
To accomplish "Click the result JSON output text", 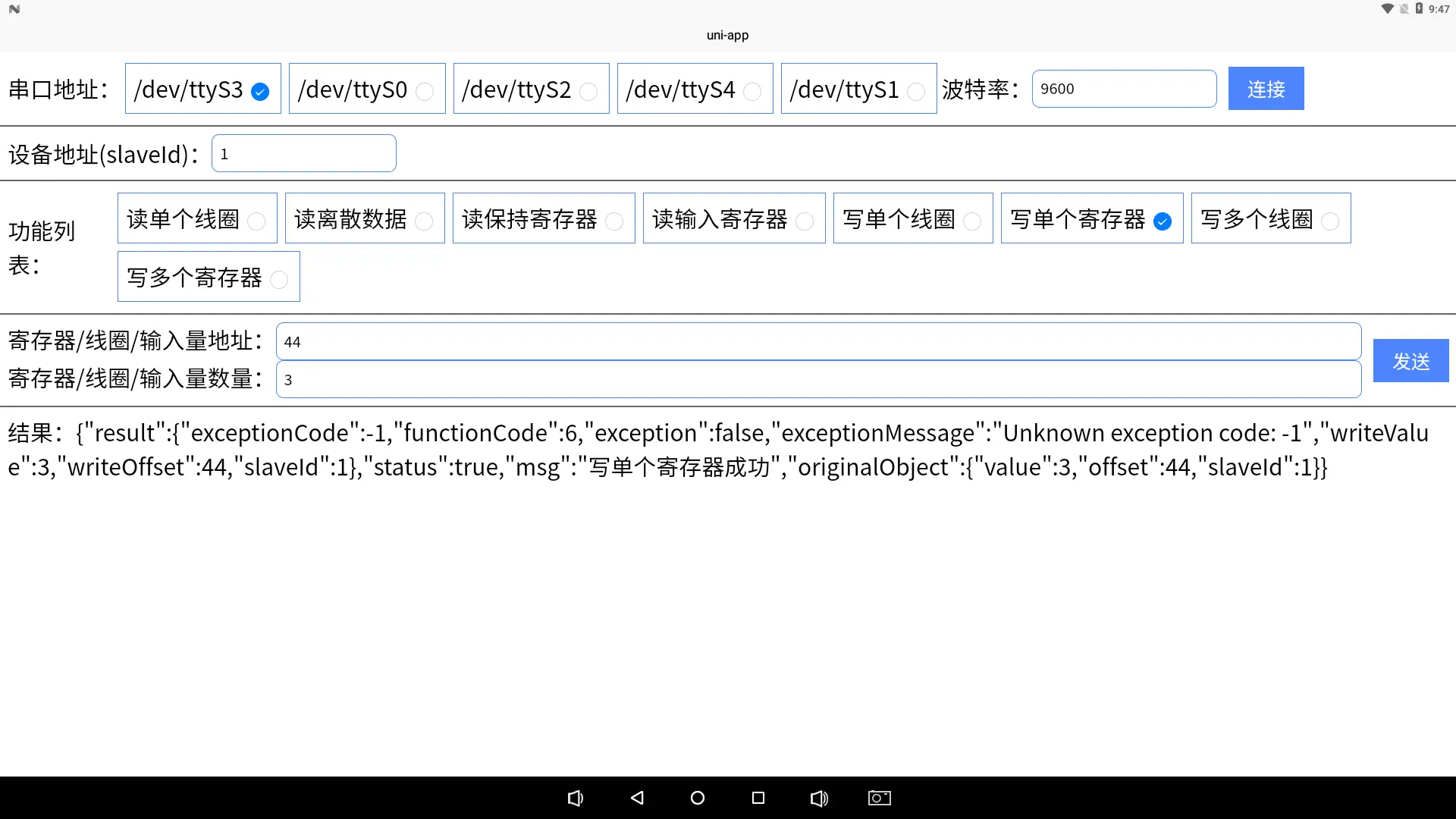I will pyautogui.click(x=718, y=450).
